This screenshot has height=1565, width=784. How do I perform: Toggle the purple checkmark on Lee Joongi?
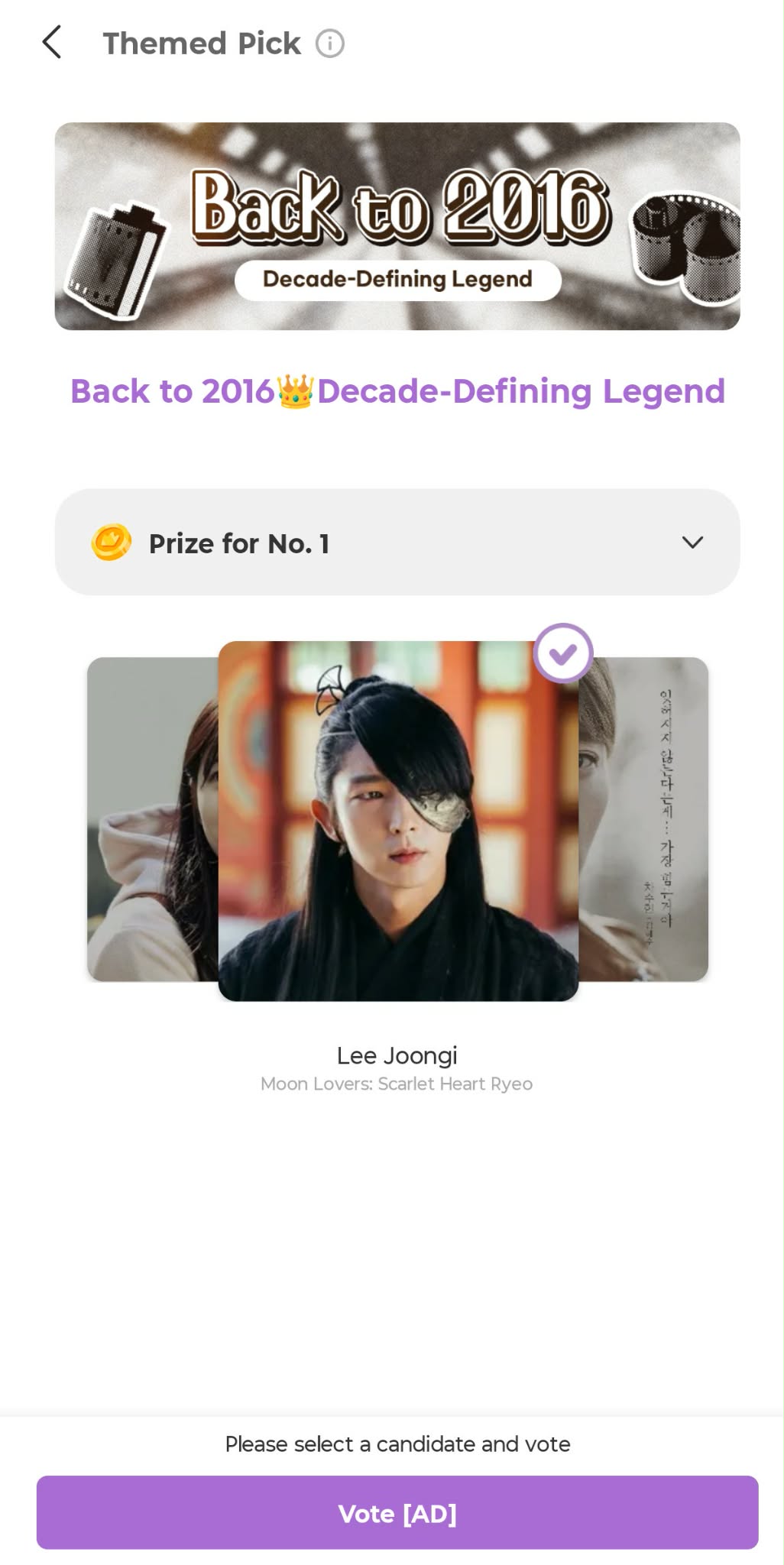tap(563, 653)
